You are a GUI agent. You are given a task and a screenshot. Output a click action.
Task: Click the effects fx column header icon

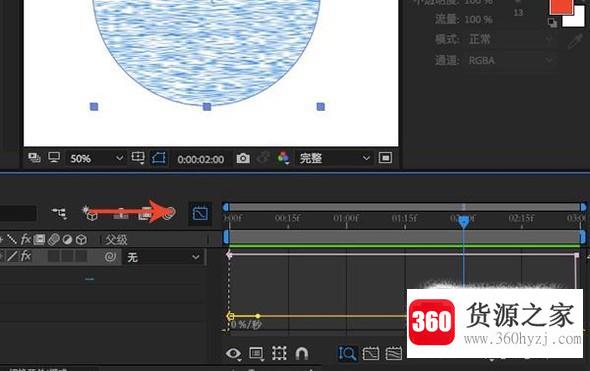[x=26, y=239]
